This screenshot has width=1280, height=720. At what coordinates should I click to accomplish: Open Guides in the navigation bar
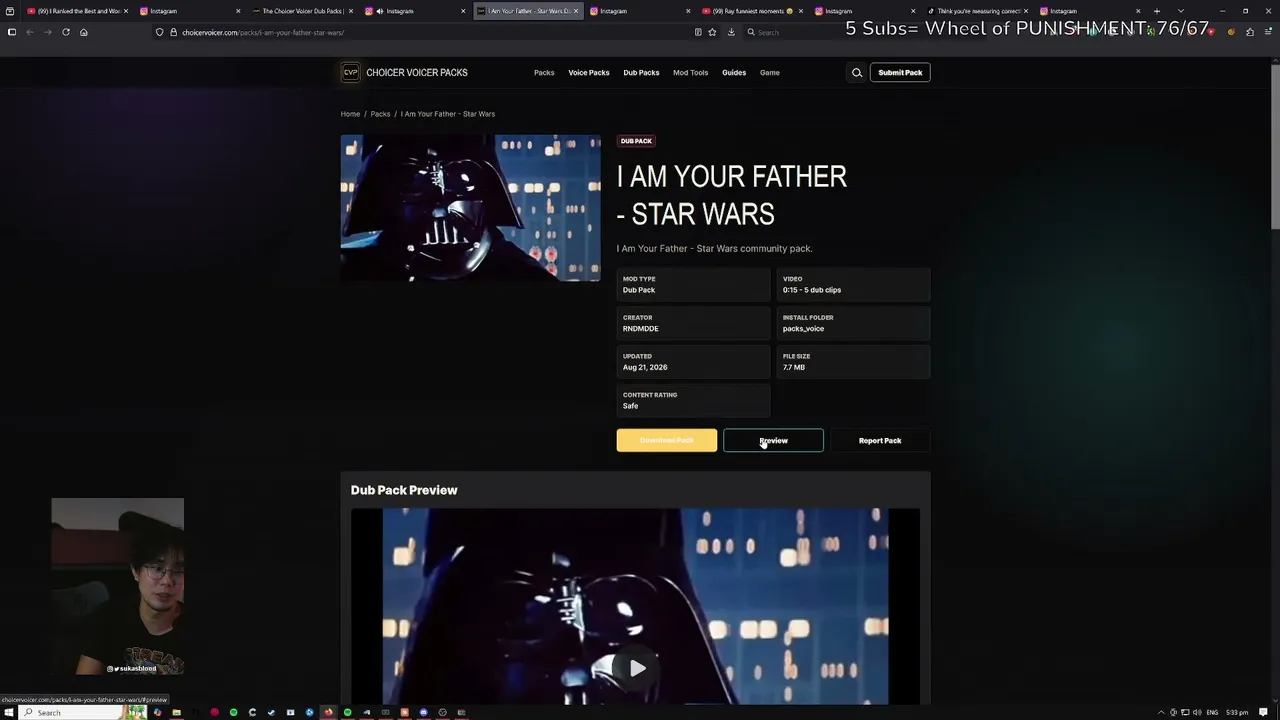click(734, 72)
